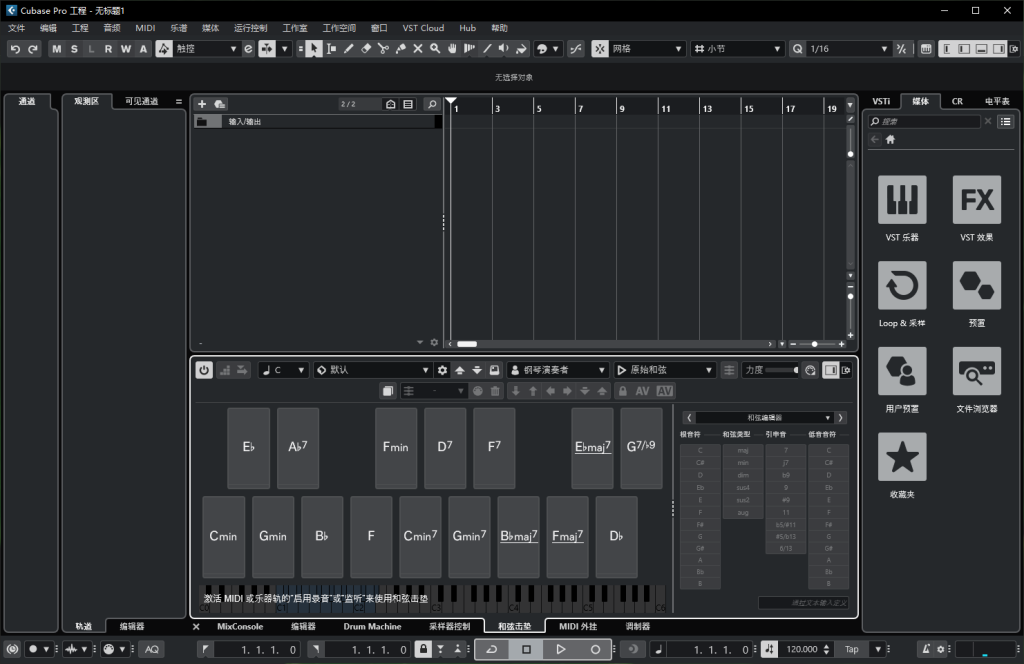
Task: Click the Eb chord pad
Action: (x=248, y=447)
